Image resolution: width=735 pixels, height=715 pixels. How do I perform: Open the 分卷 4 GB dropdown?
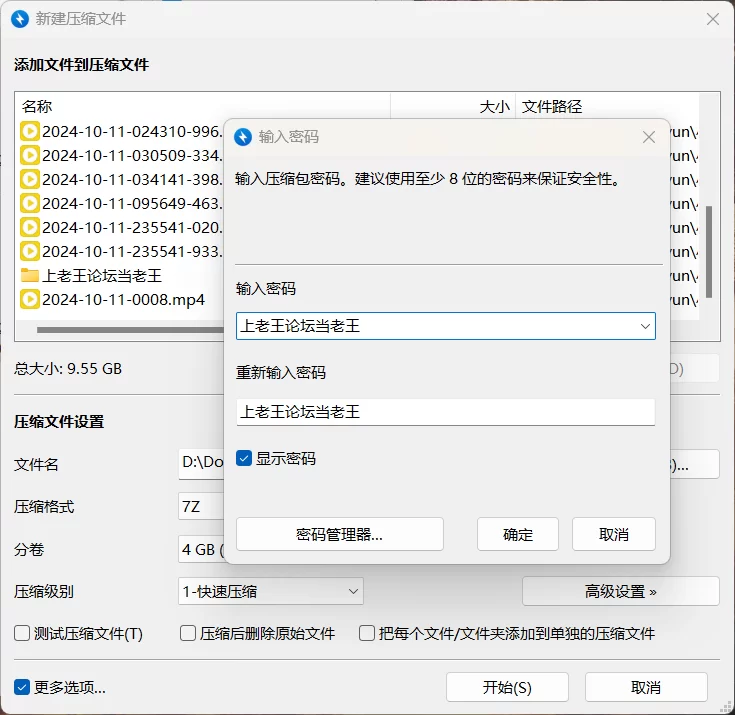click(202, 549)
